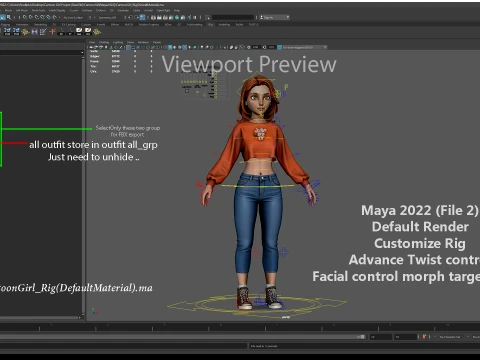
Task: Click the first white checkmark shelf icon
Action: [79, 32]
